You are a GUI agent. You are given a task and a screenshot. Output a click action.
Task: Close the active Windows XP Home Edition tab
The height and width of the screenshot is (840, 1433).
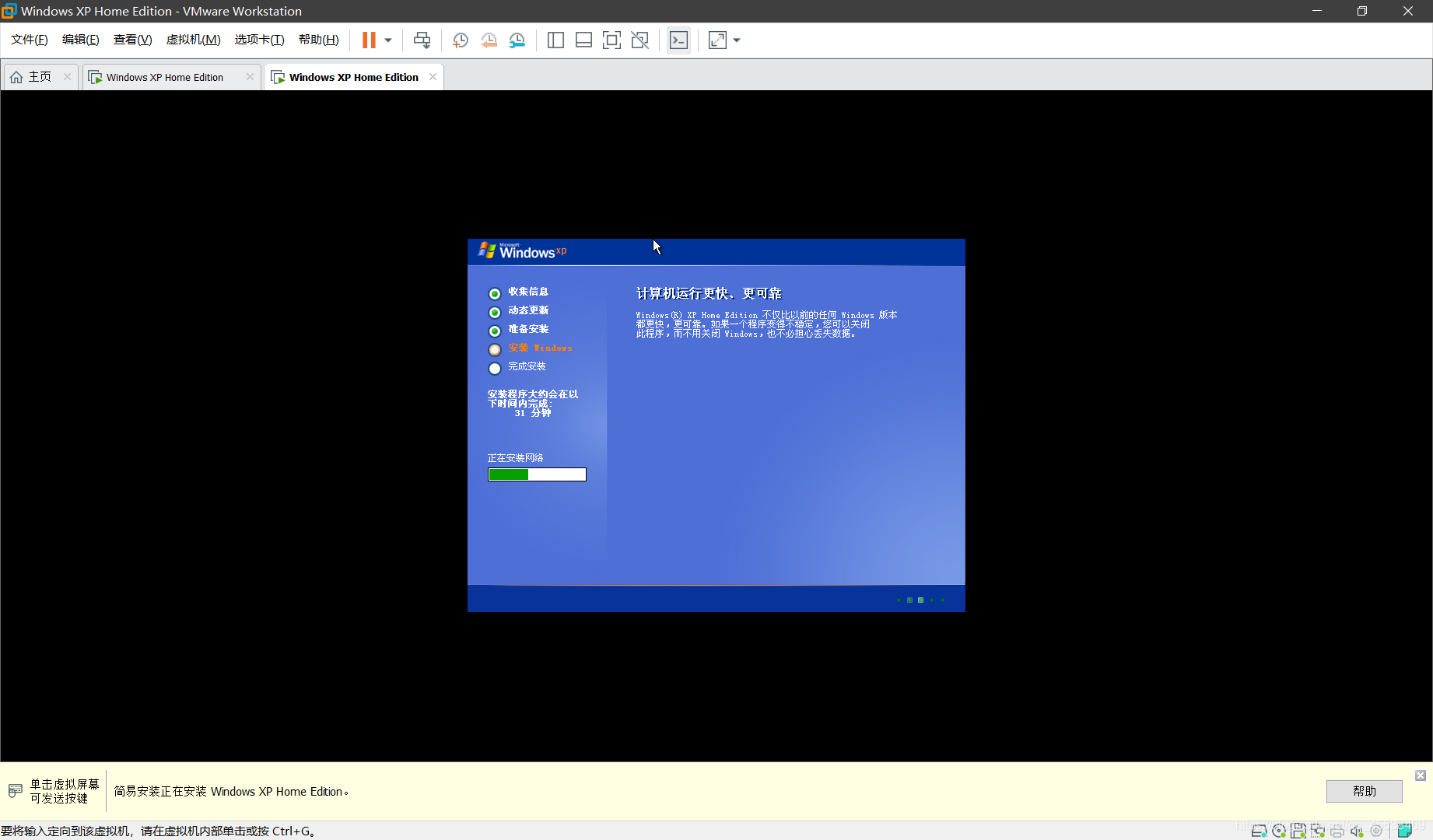(433, 77)
